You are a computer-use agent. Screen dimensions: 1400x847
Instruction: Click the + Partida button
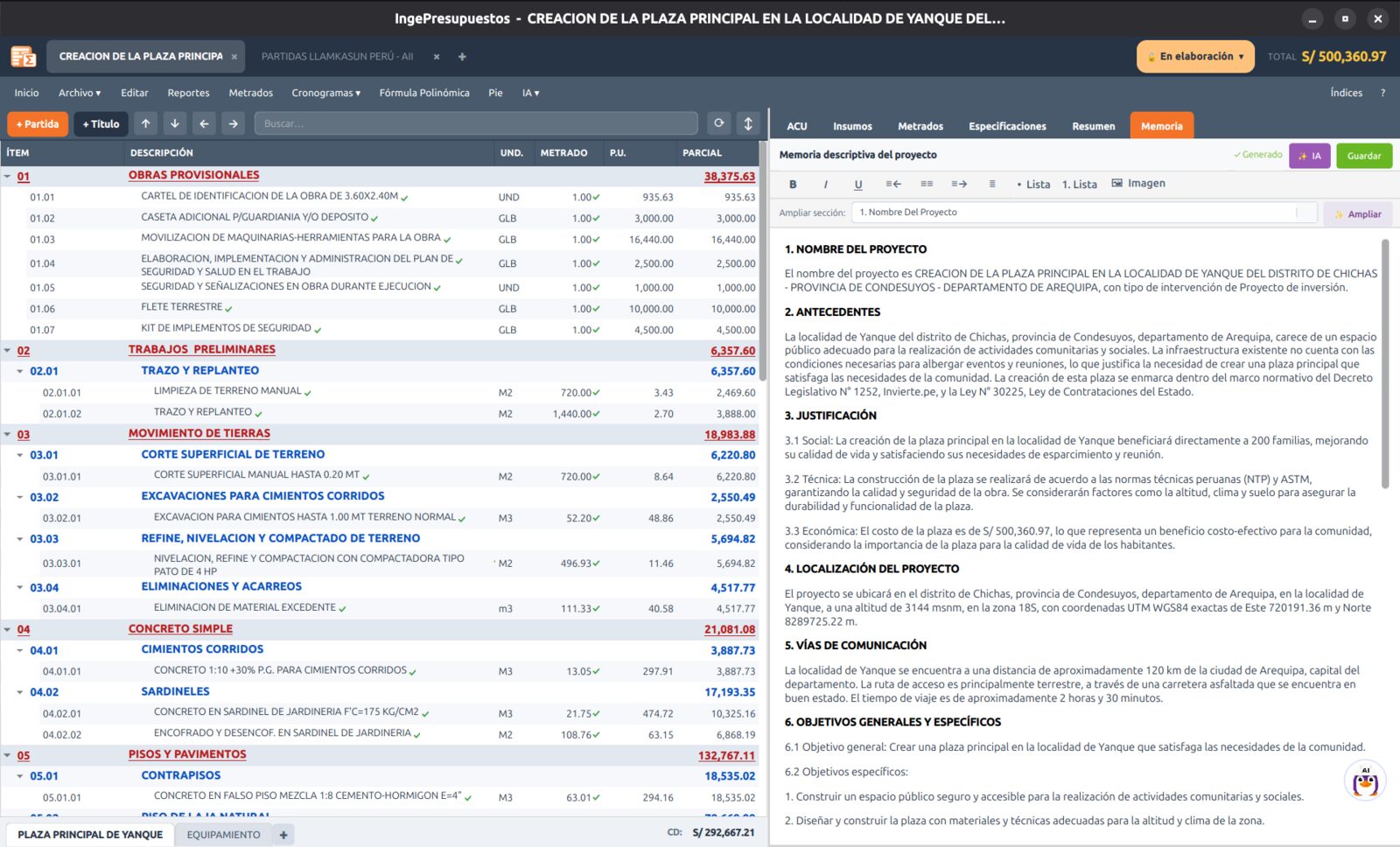tap(38, 124)
